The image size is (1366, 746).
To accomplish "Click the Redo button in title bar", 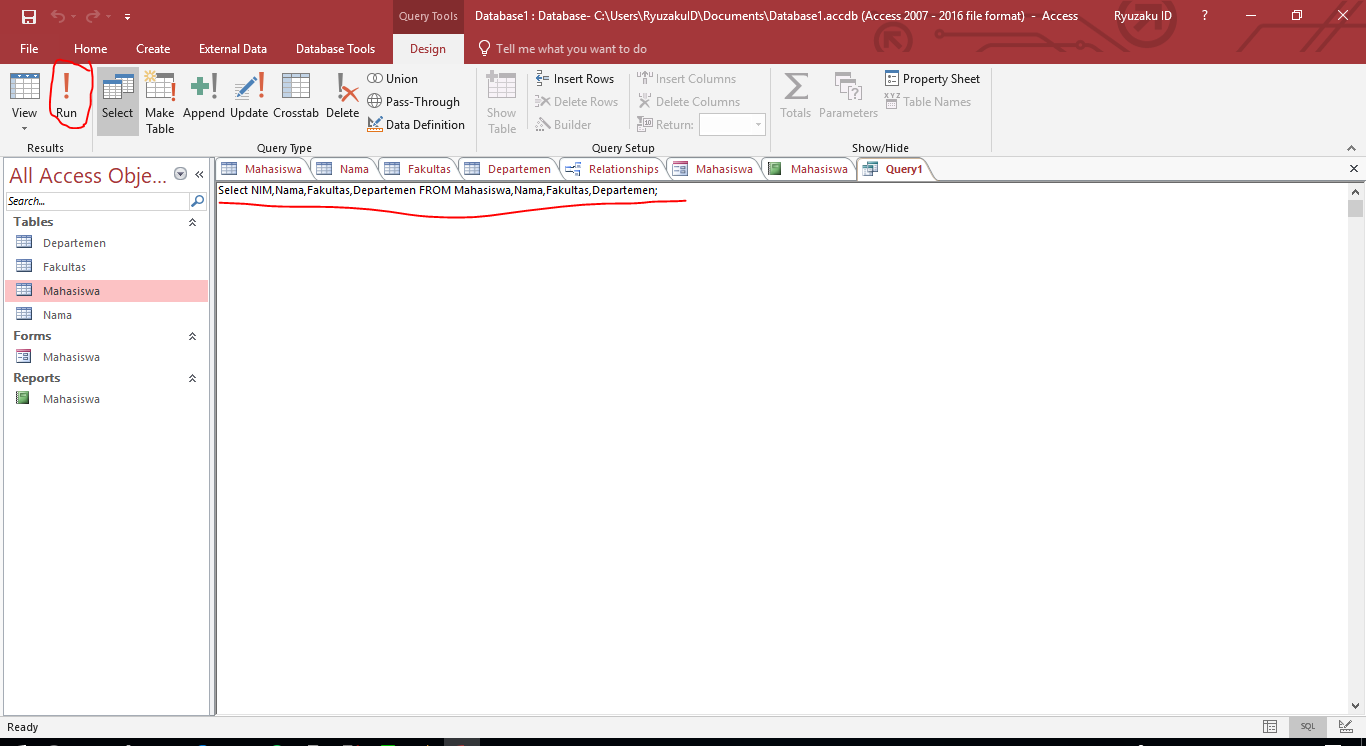I will point(93,16).
